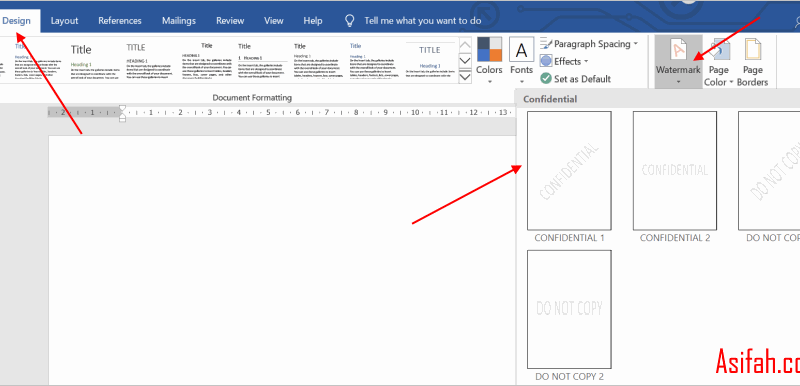Open Page Borders dialog
Screen dimensions: 800x386
753,61
